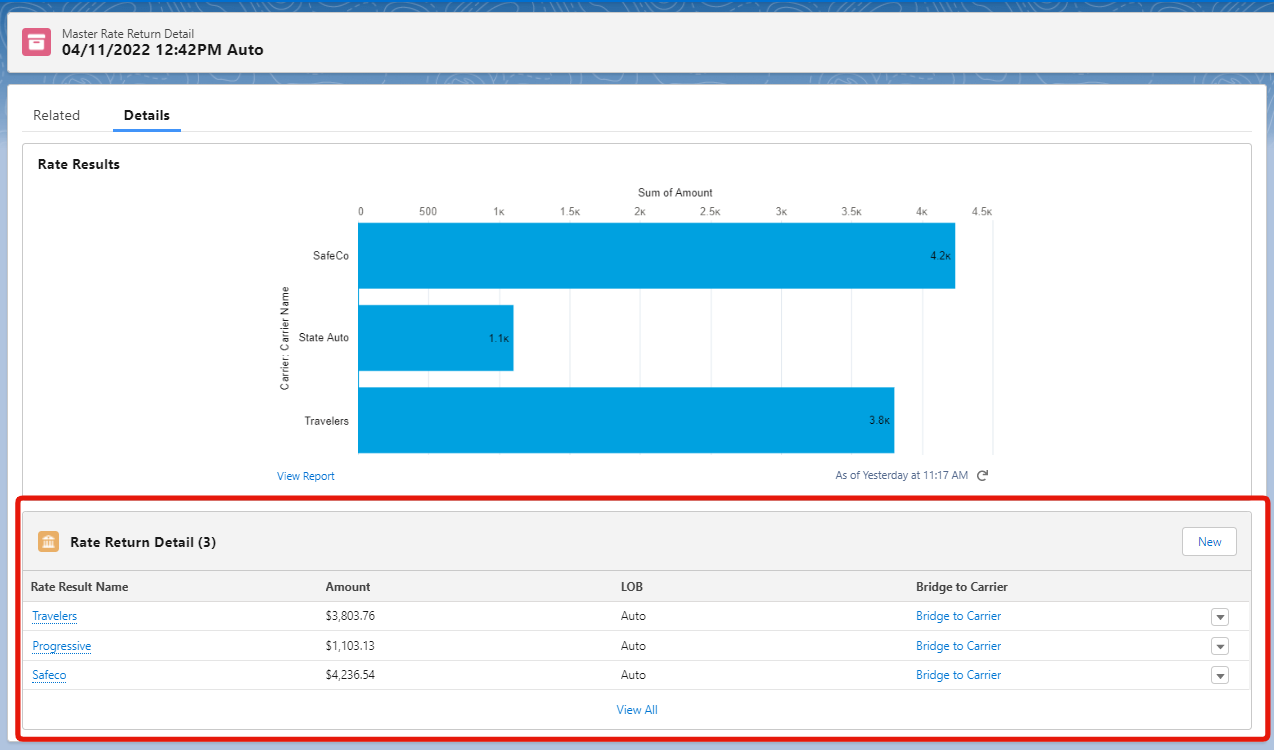Click the SafeCo bar in the chart
1274x750 pixels.
coord(656,256)
